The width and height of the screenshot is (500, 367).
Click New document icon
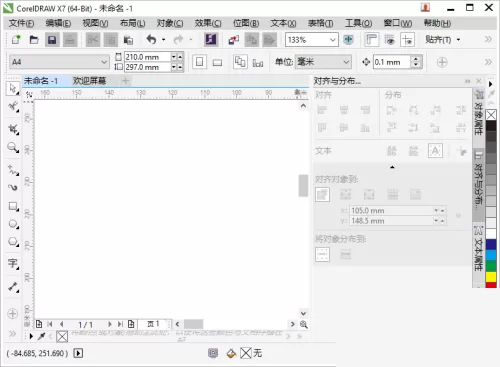(16, 40)
